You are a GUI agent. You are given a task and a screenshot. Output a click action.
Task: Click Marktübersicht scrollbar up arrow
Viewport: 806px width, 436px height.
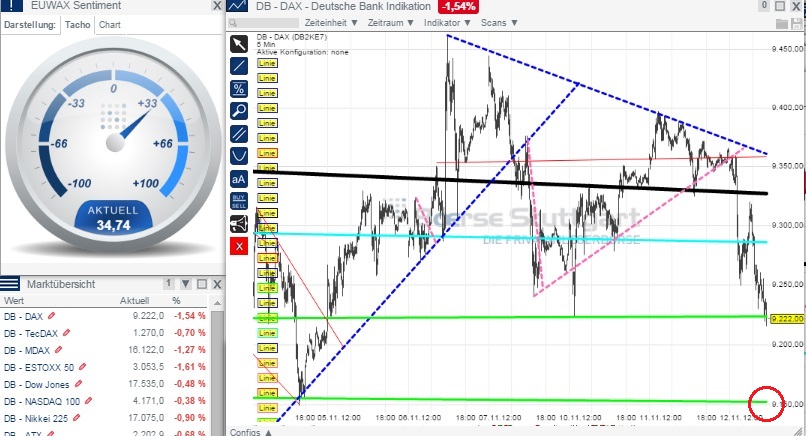point(217,302)
